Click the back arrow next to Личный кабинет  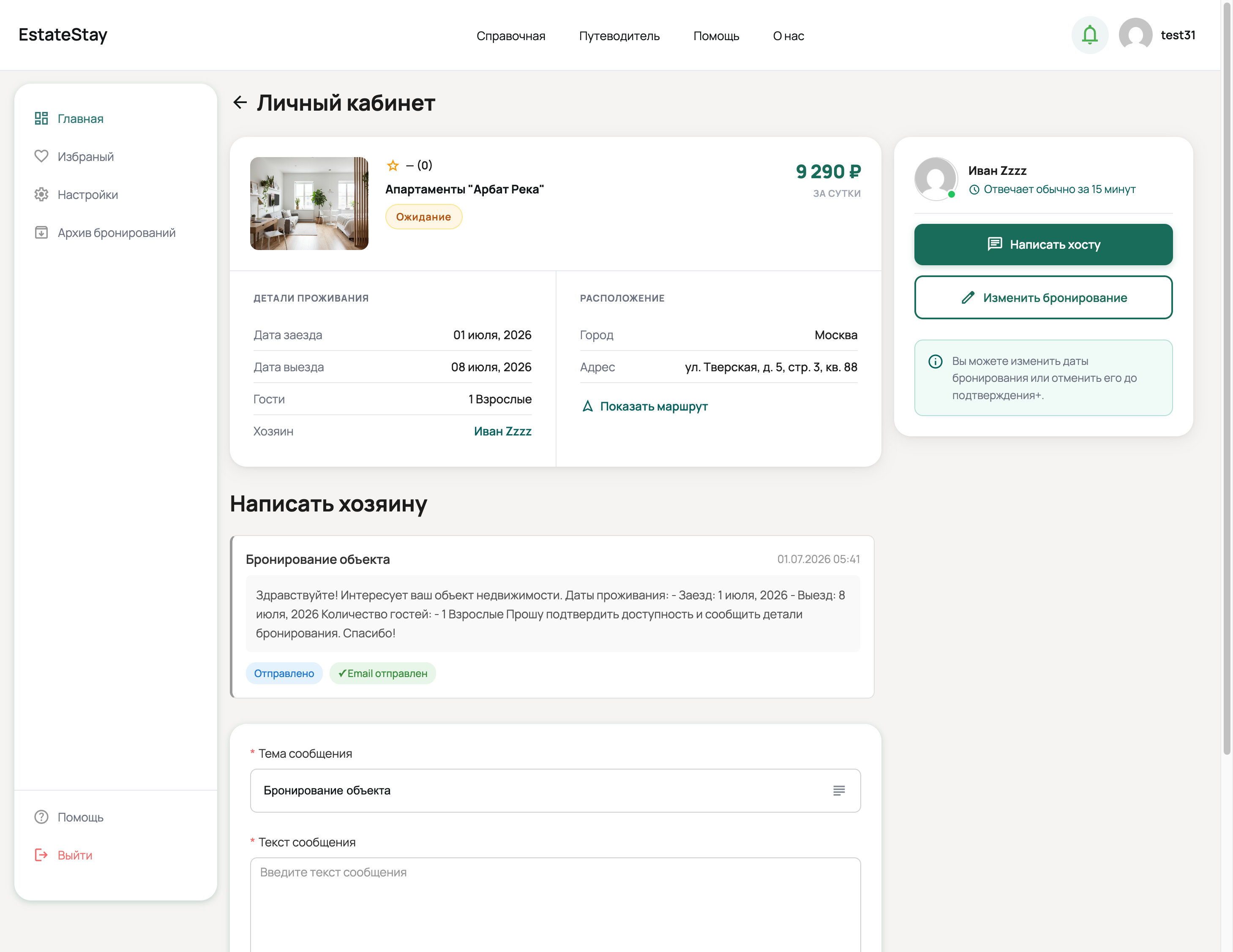(x=240, y=103)
